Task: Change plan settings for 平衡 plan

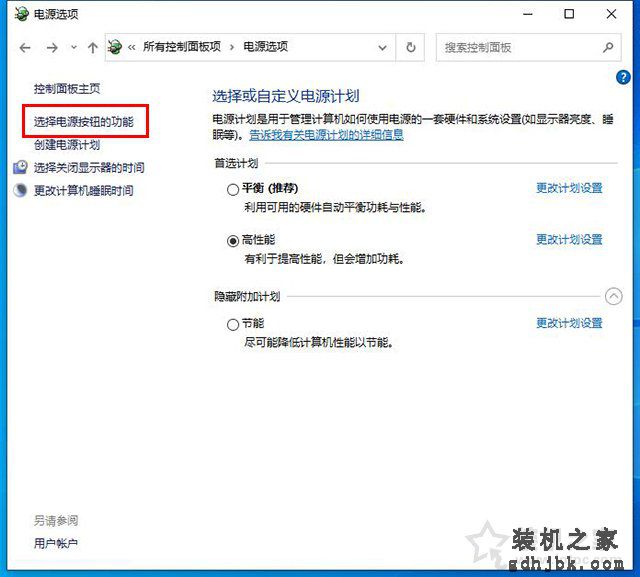Action: point(569,188)
